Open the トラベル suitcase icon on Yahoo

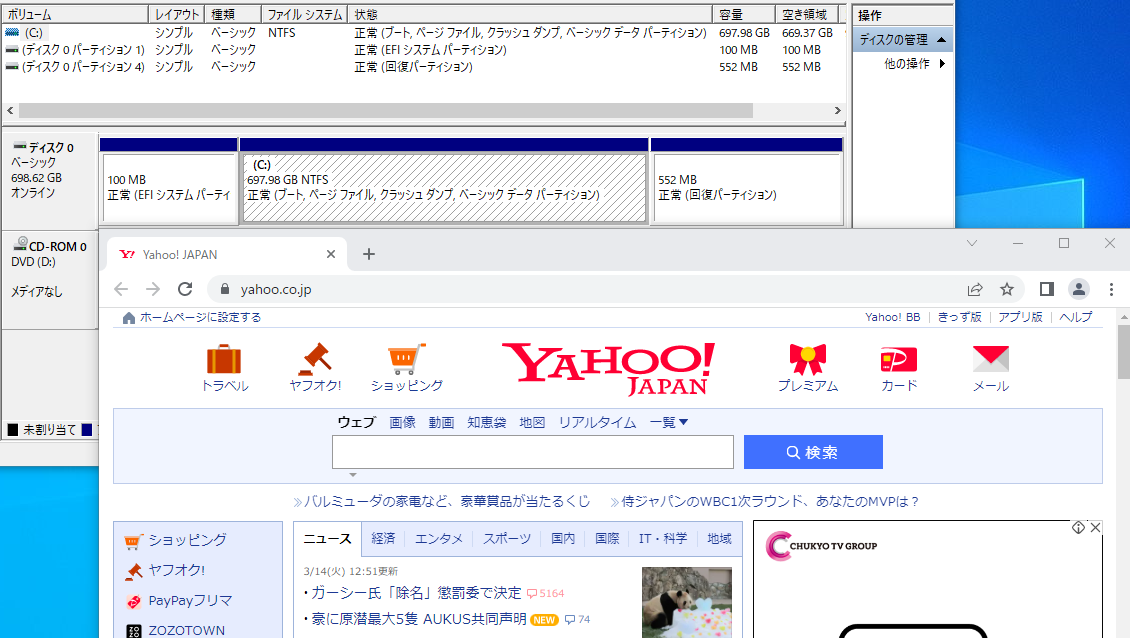(x=223, y=359)
